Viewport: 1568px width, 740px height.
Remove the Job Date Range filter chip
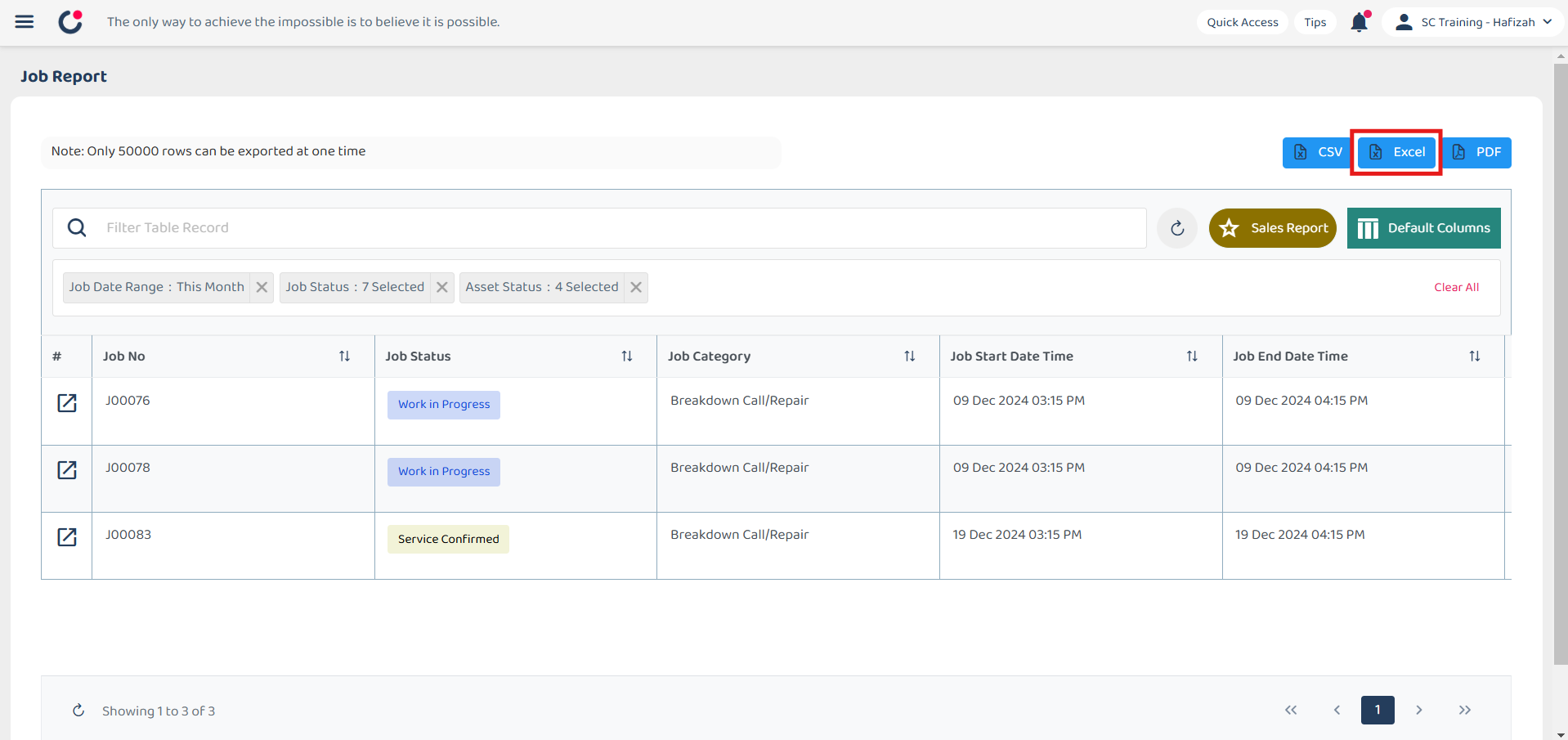click(262, 287)
